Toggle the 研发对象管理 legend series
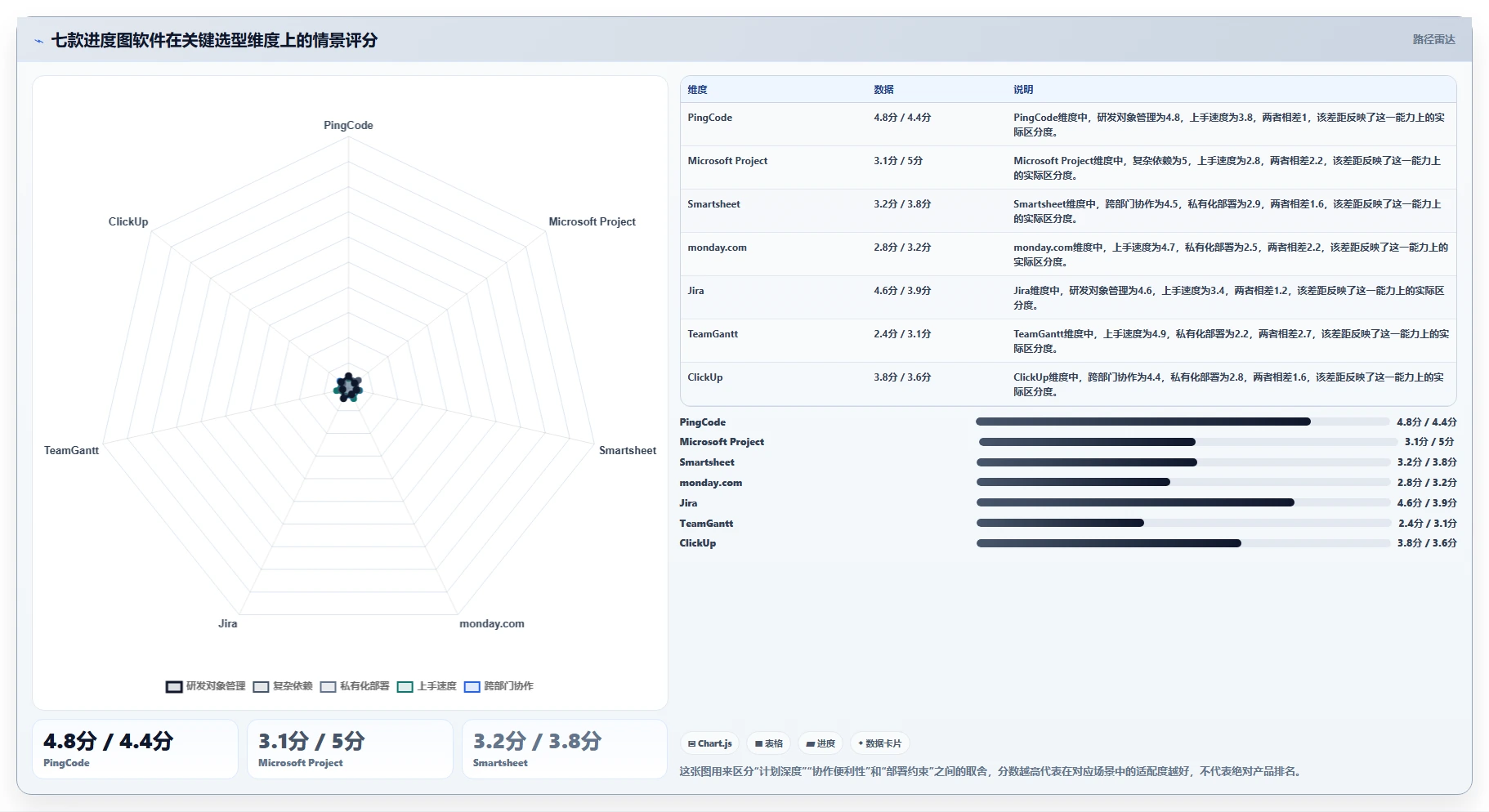 (206, 686)
